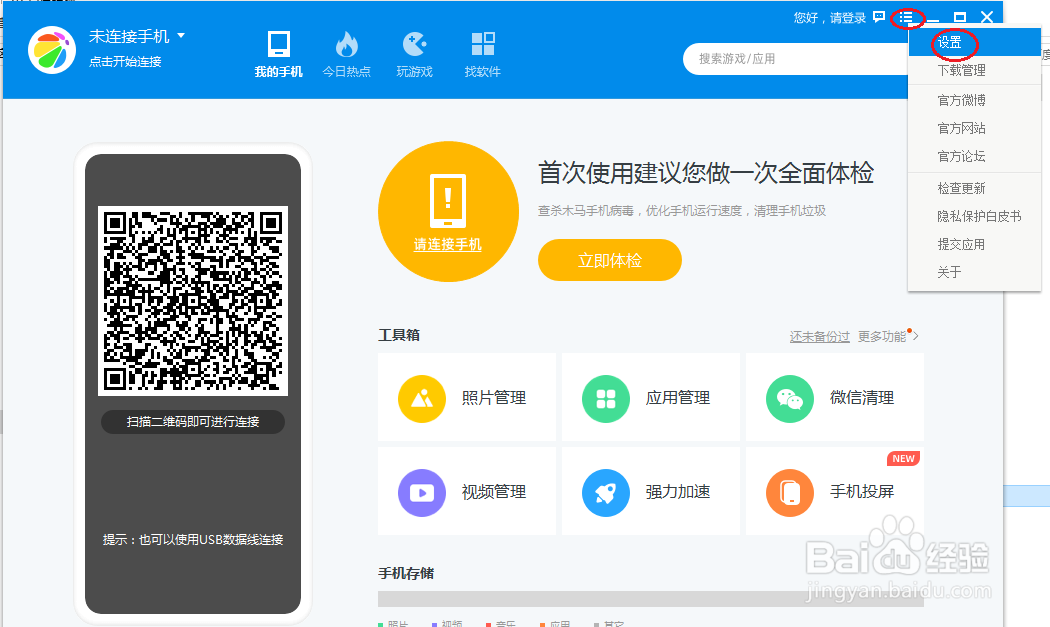Click the 强力加速 label text
Viewport: 1050px width, 627px height.
coord(678,492)
